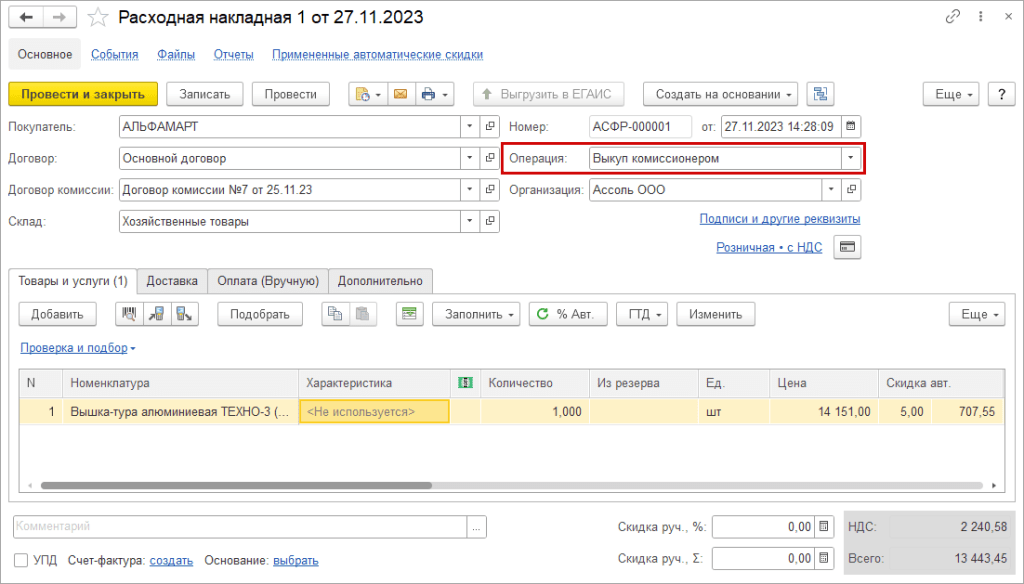Switch to the Основное section
This screenshot has height=584, width=1024.
point(44,54)
